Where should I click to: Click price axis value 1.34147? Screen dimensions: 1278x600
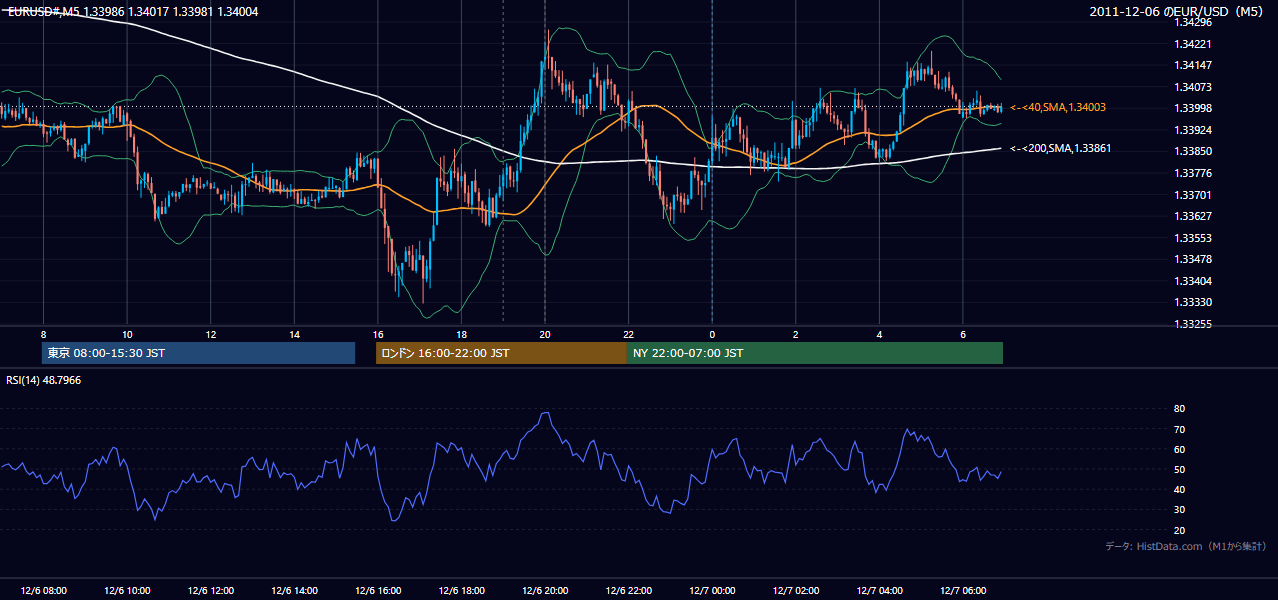pyautogui.click(x=1194, y=65)
